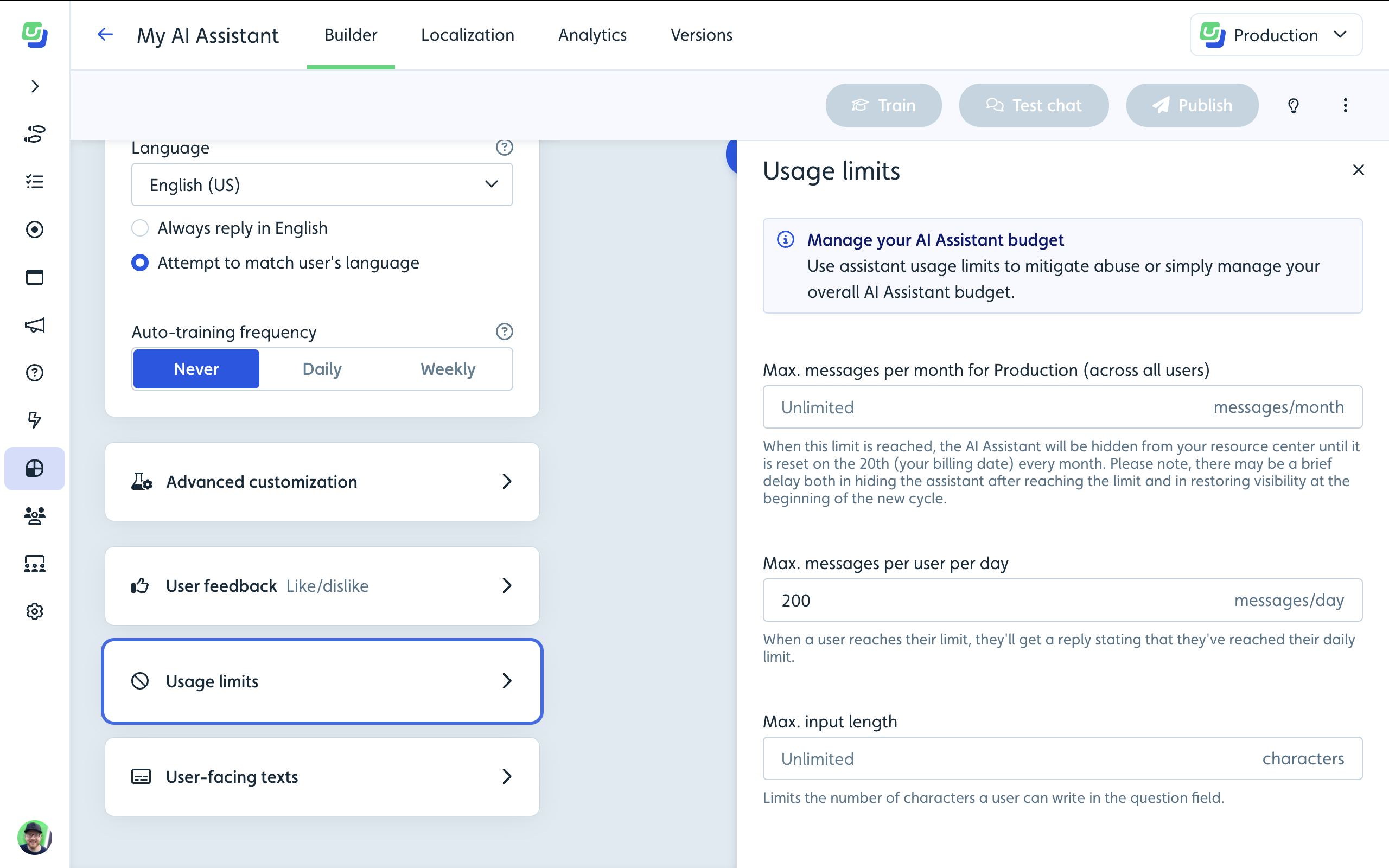Click the Analytics tab

[x=592, y=33]
